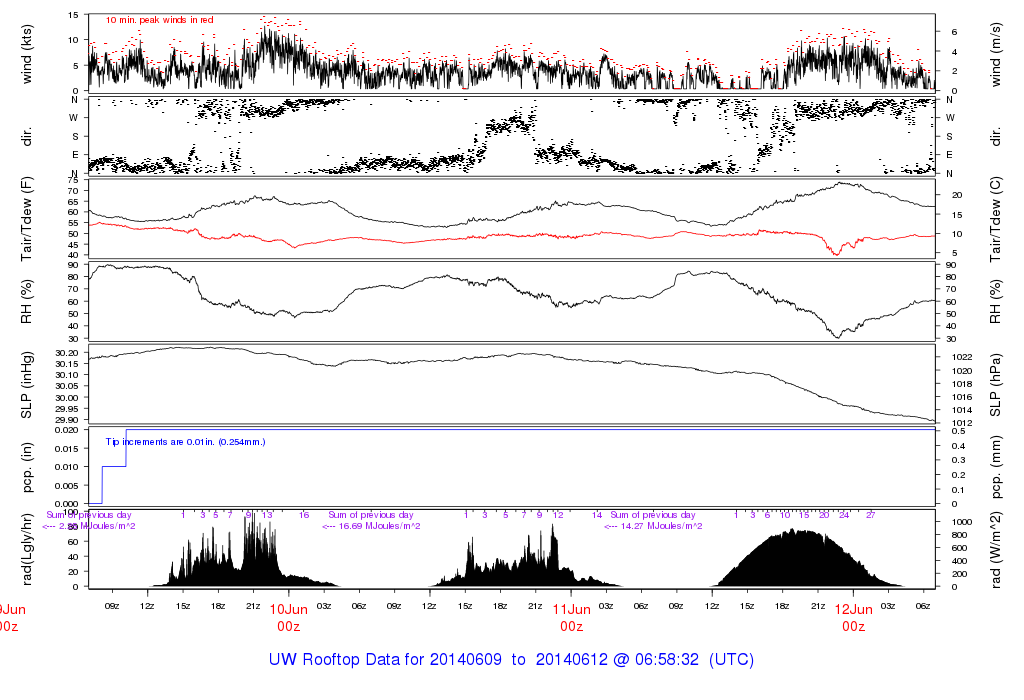Viewport: 1024px width, 700px height.
Task: Click the '1016' hPa axis value
Action: coord(962,397)
